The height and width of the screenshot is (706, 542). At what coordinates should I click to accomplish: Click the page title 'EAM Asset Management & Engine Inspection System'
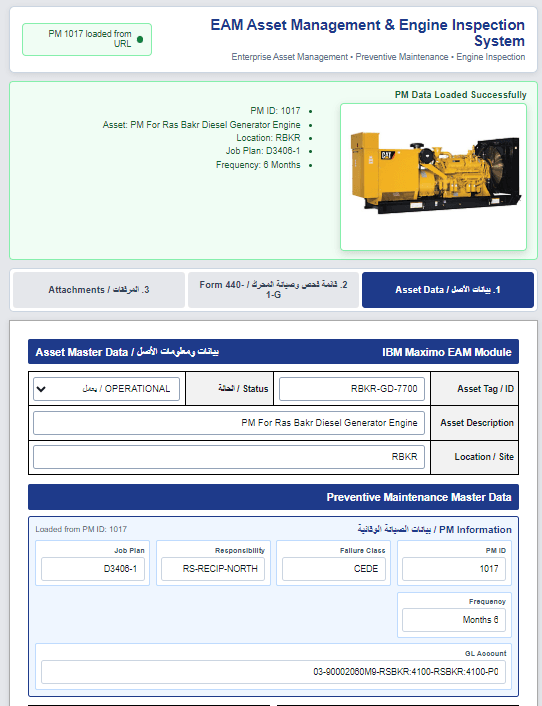(x=367, y=33)
